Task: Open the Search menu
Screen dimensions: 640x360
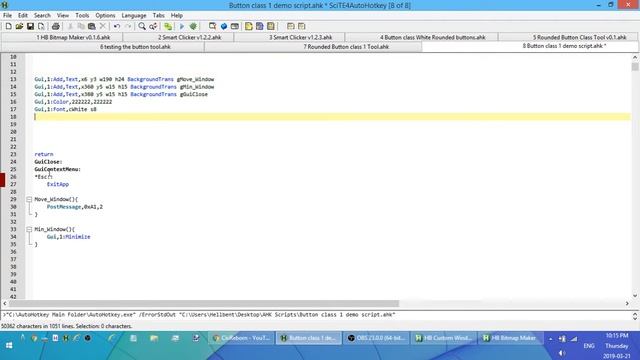Action: 42,16
